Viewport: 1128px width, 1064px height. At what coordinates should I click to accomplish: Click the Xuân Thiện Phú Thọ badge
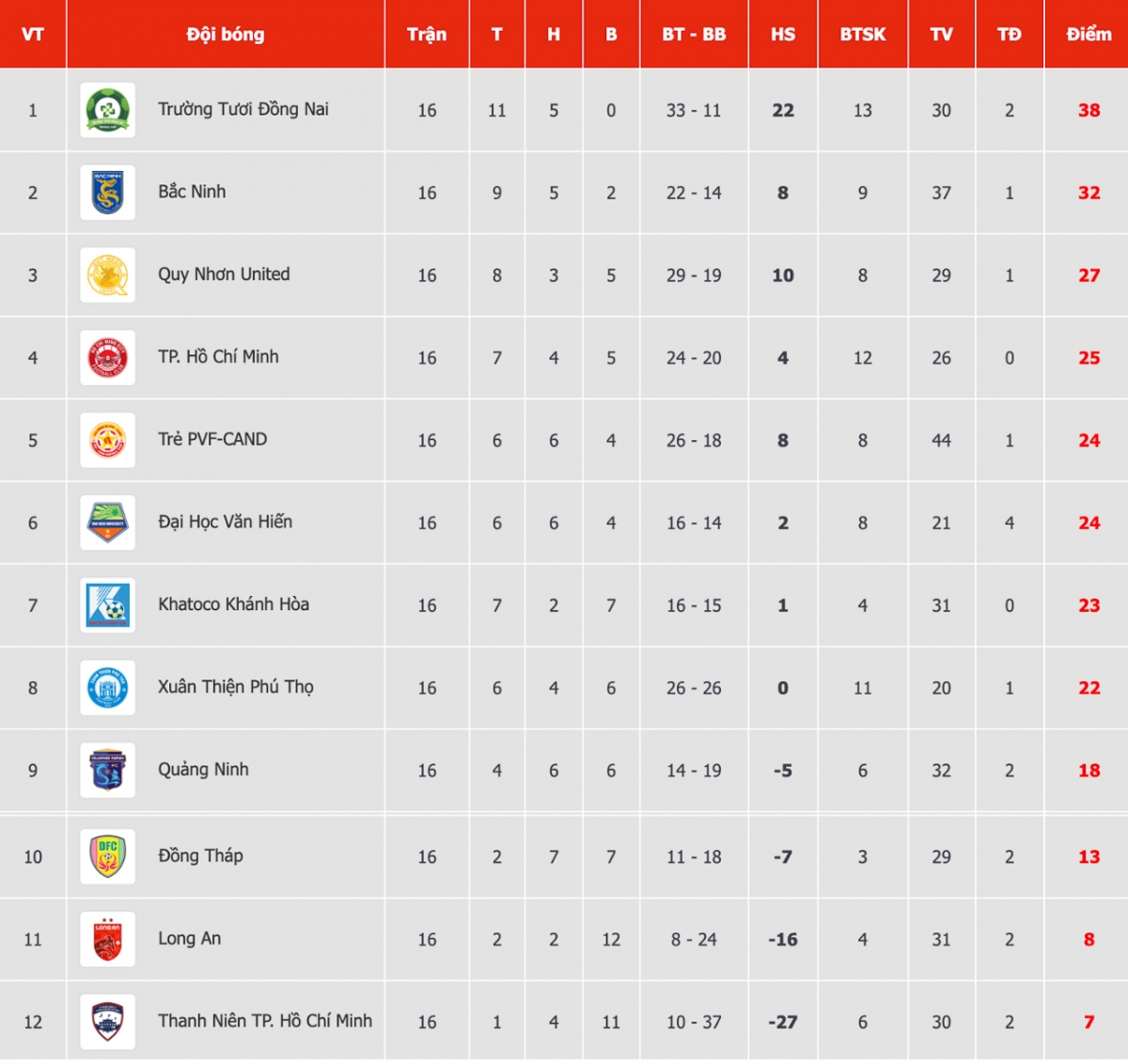pyautogui.click(x=108, y=688)
